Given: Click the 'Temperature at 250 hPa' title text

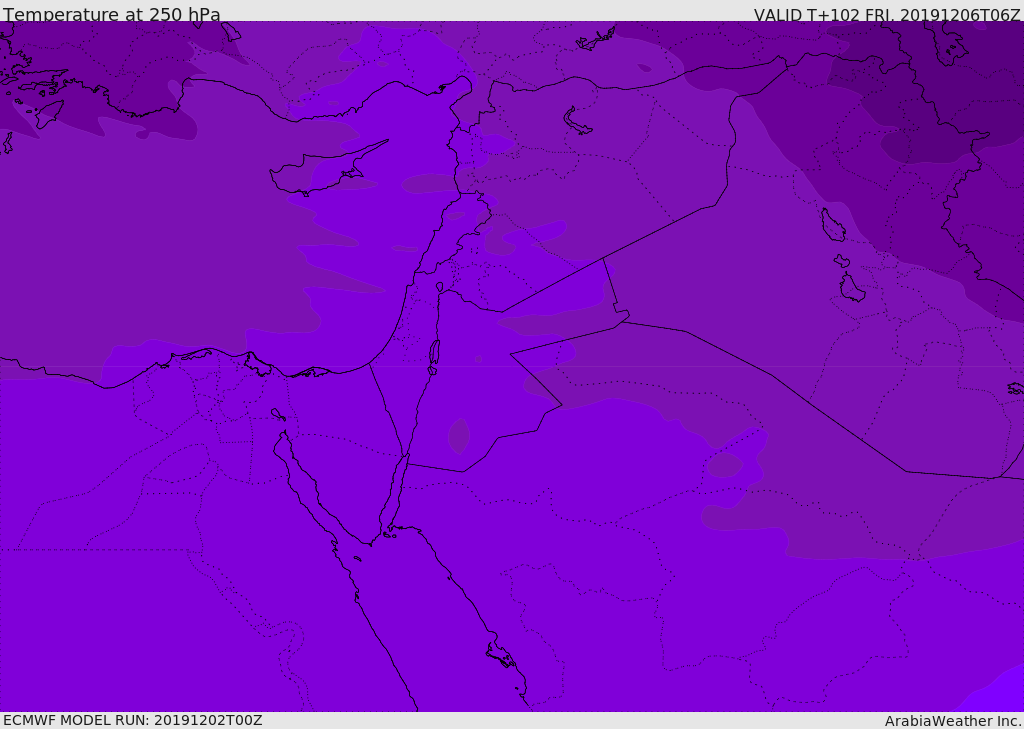Looking at the screenshot, I should [x=112, y=14].
